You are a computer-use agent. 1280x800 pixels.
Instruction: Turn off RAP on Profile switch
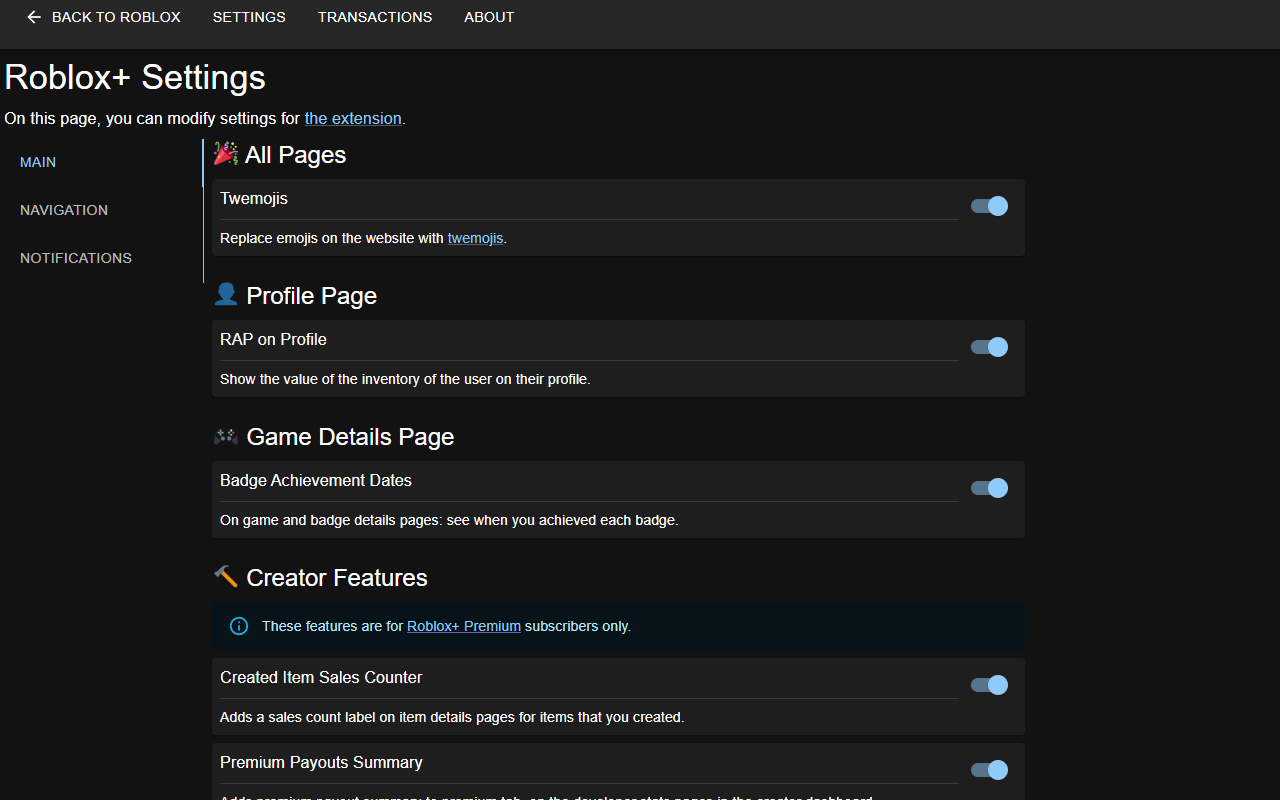989,347
